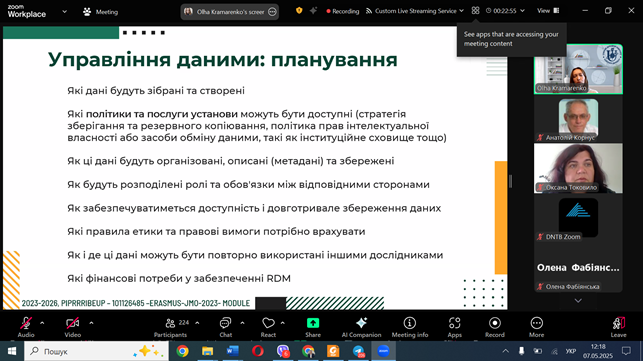Viewport: 643px width, 361px height.
Task: Open the second Chrome profile taskbar icon
Action: [308, 351]
